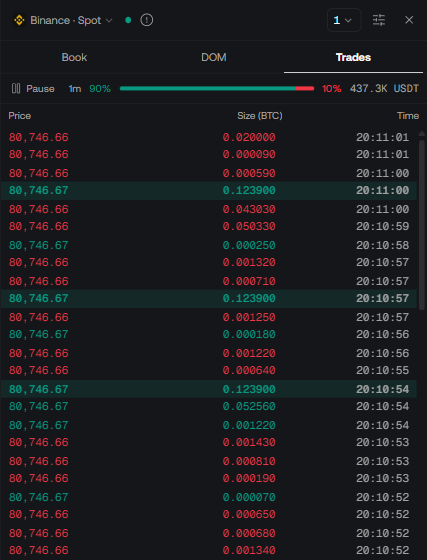Select the trade with size 0.000180
The height and width of the screenshot is (560, 427).
tap(209, 335)
